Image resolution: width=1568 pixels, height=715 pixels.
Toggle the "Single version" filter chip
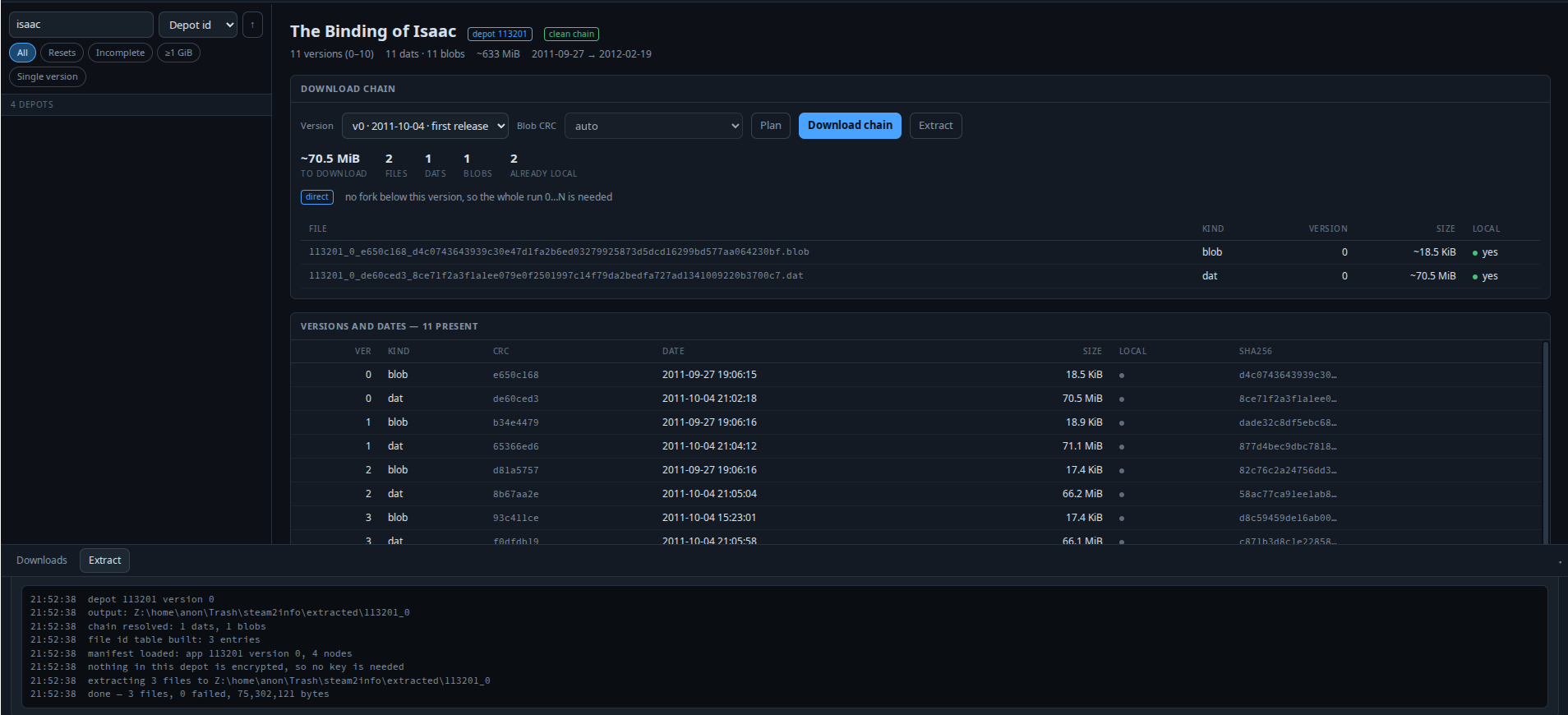click(48, 76)
